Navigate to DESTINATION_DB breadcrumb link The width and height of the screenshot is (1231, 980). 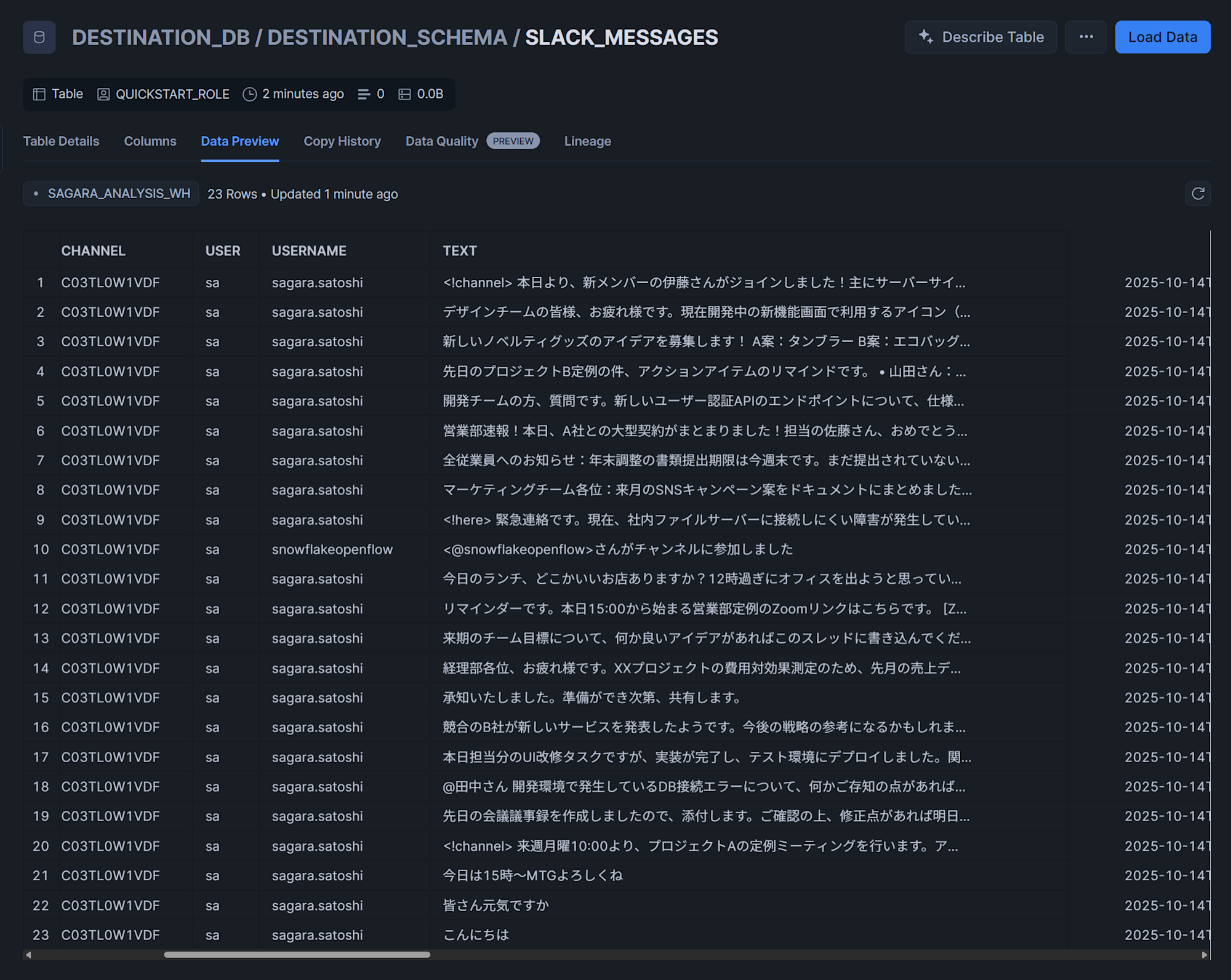tap(161, 38)
